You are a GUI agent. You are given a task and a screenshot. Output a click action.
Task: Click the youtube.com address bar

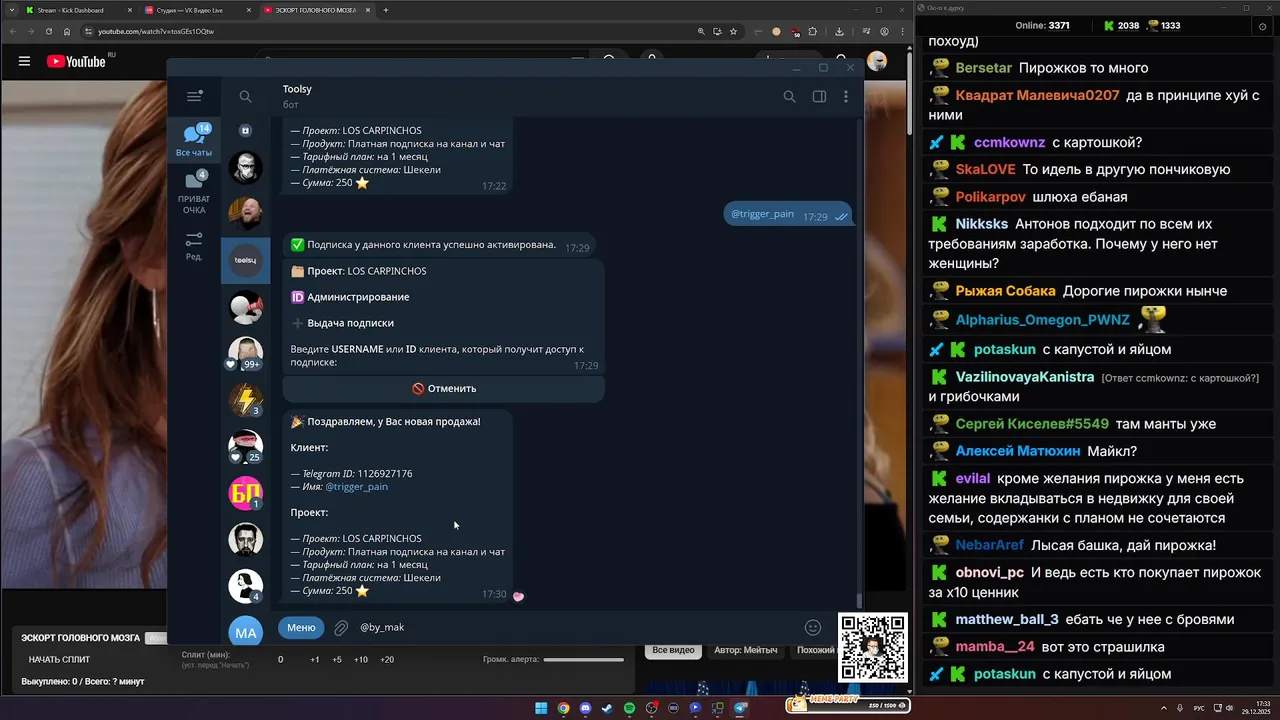[x=390, y=31]
